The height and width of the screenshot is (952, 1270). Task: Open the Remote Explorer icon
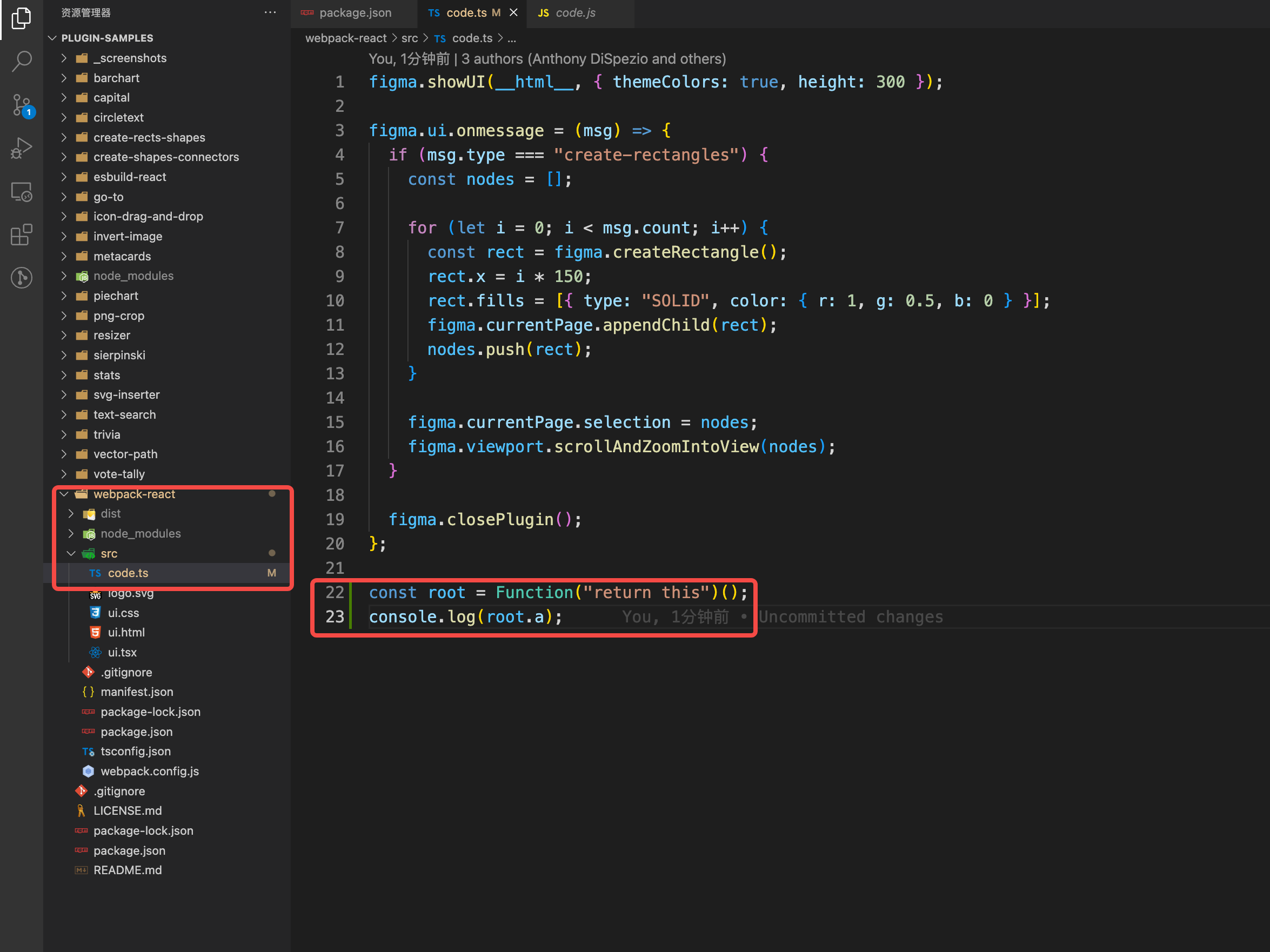pyautogui.click(x=21, y=192)
